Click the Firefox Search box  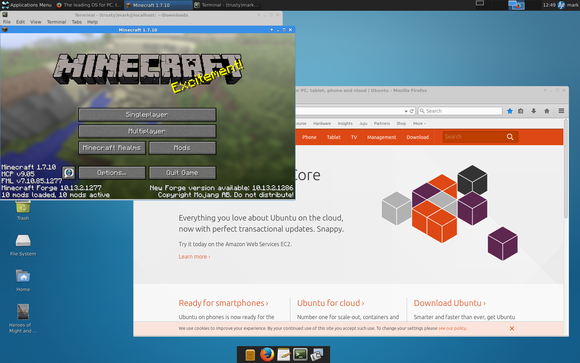[460, 111]
